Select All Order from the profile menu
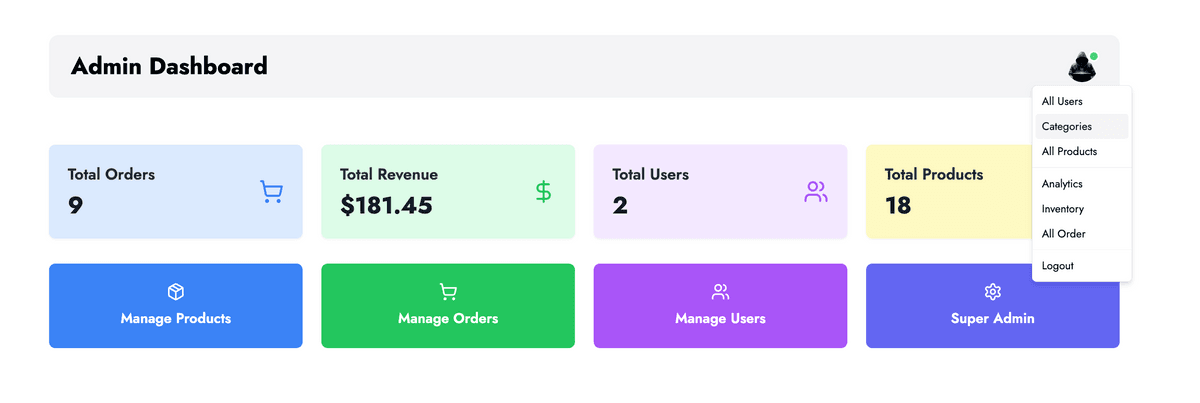Screen dimensions: 1200x403 pos(1063,234)
